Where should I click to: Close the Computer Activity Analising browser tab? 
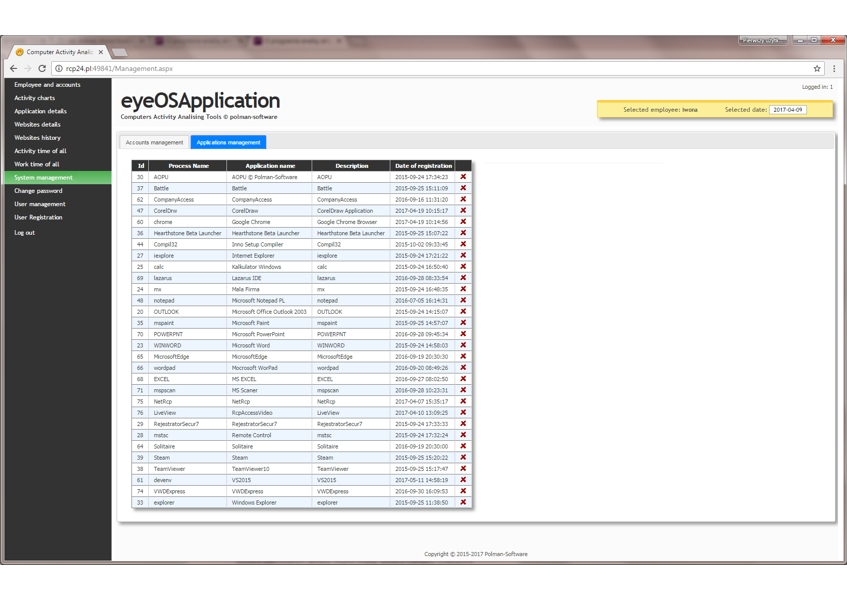click(101, 52)
